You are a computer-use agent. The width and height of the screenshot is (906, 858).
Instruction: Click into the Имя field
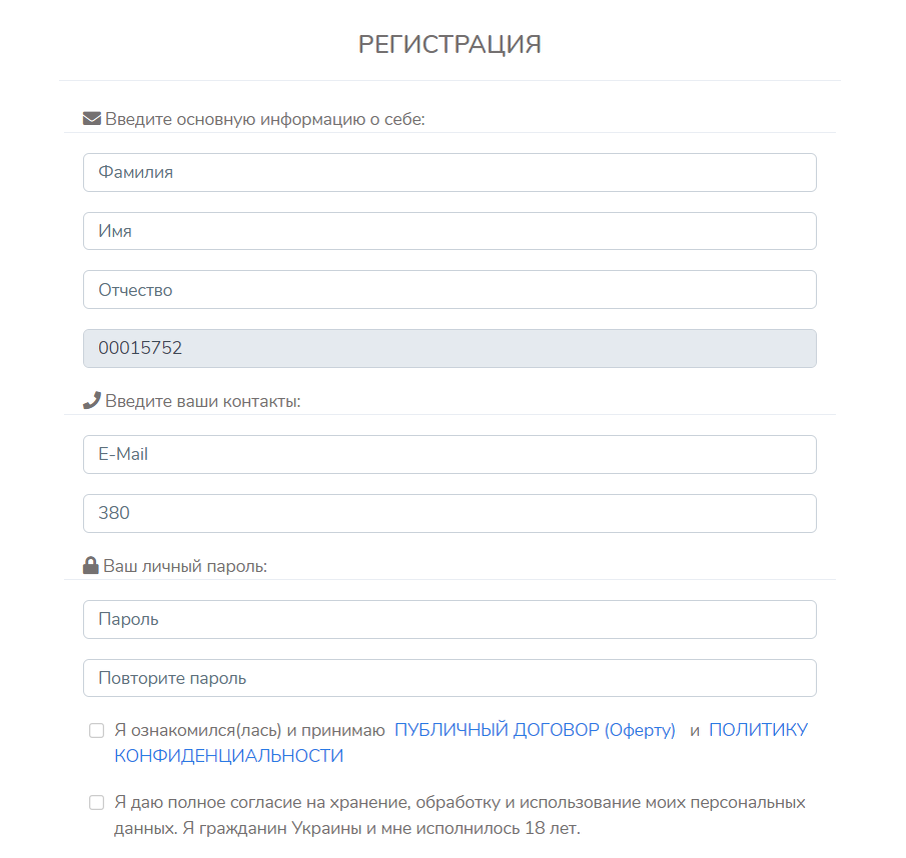[449, 231]
